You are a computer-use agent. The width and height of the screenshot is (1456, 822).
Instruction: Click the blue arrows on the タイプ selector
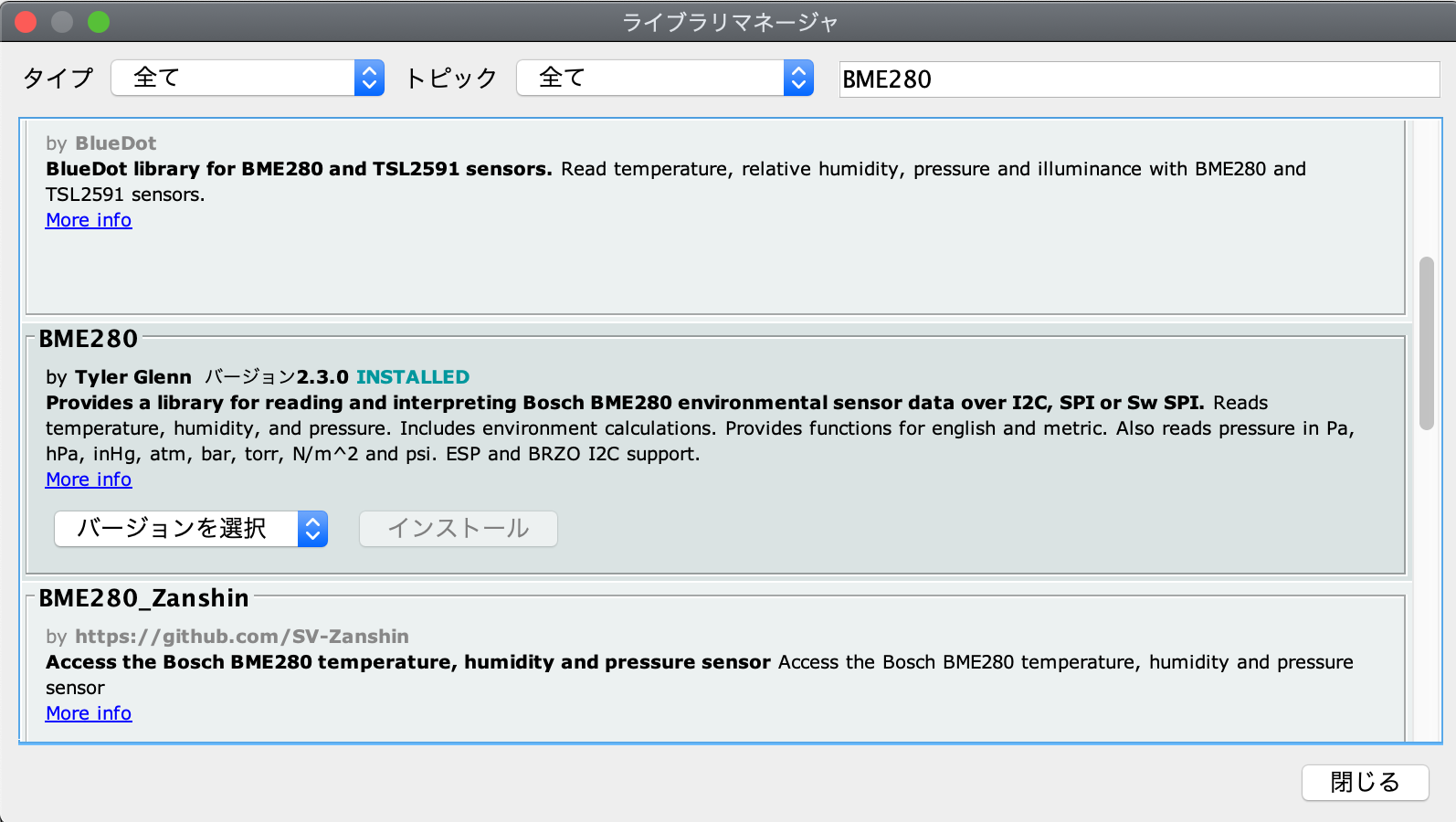(x=369, y=79)
